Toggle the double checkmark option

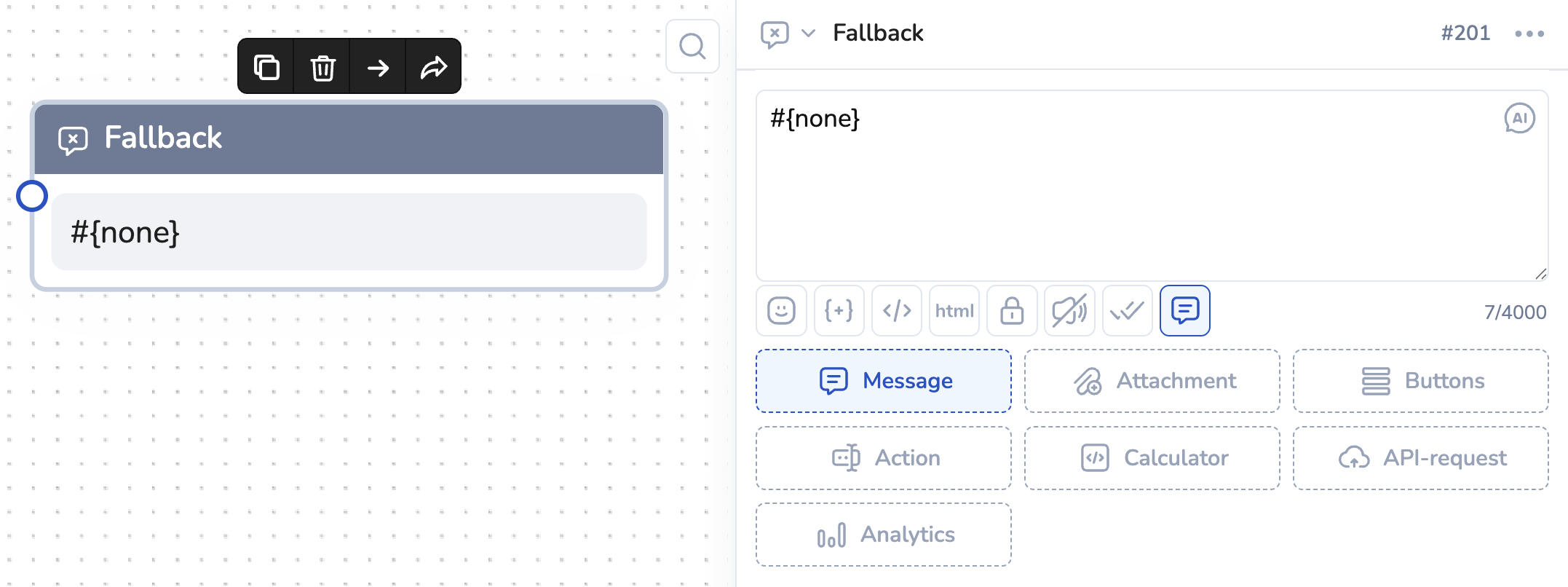click(1127, 311)
